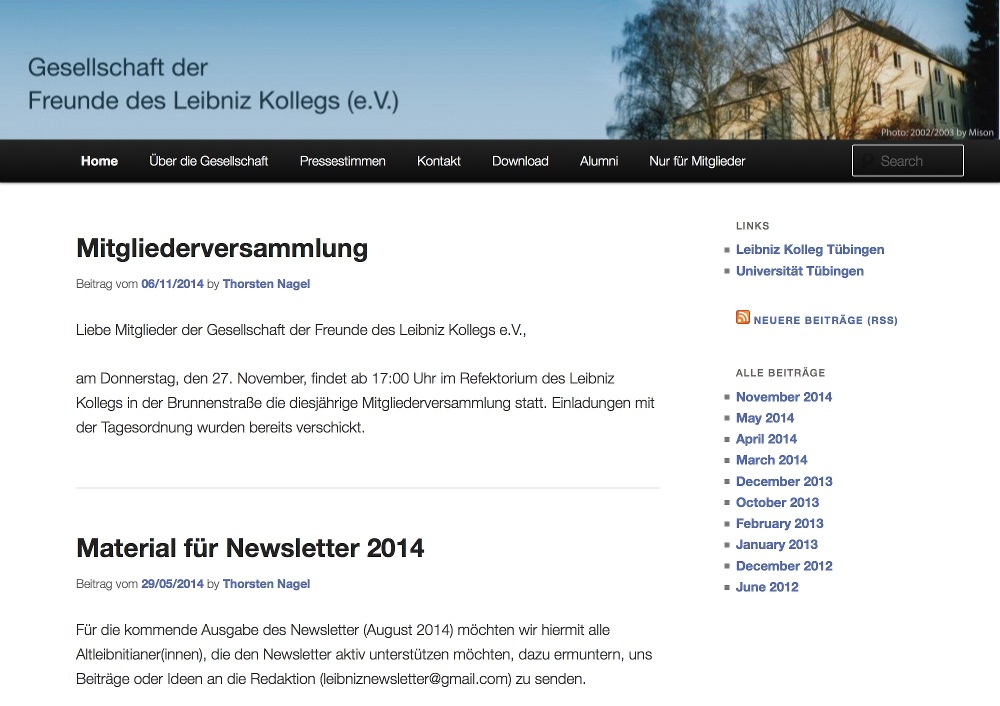Open May 2014 archive
This screenshot has width=1000, height=706.
pyautogui.click(x=765, y=418)
